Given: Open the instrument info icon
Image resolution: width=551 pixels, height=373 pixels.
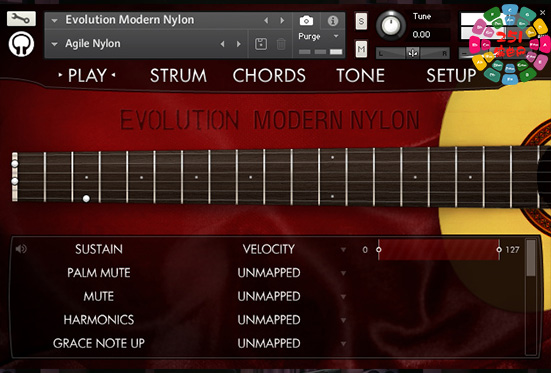Looking at the screenshot, I should point(332,21).
